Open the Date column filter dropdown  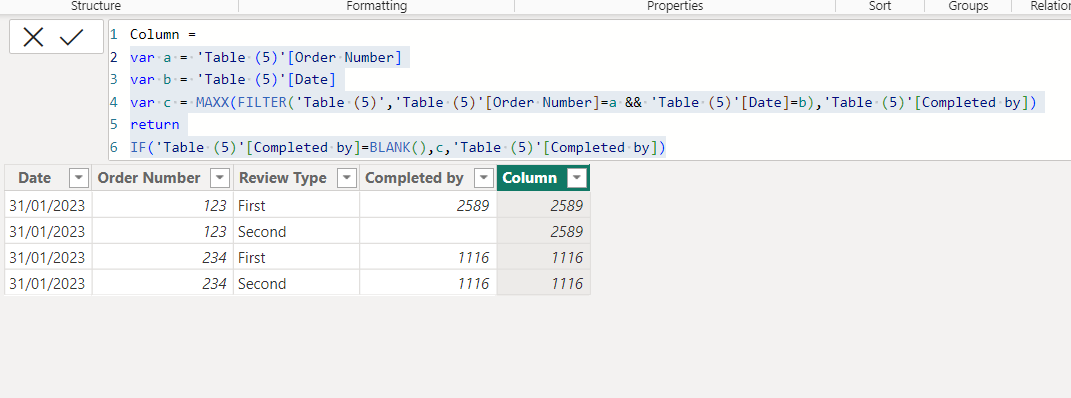[79, 178]
